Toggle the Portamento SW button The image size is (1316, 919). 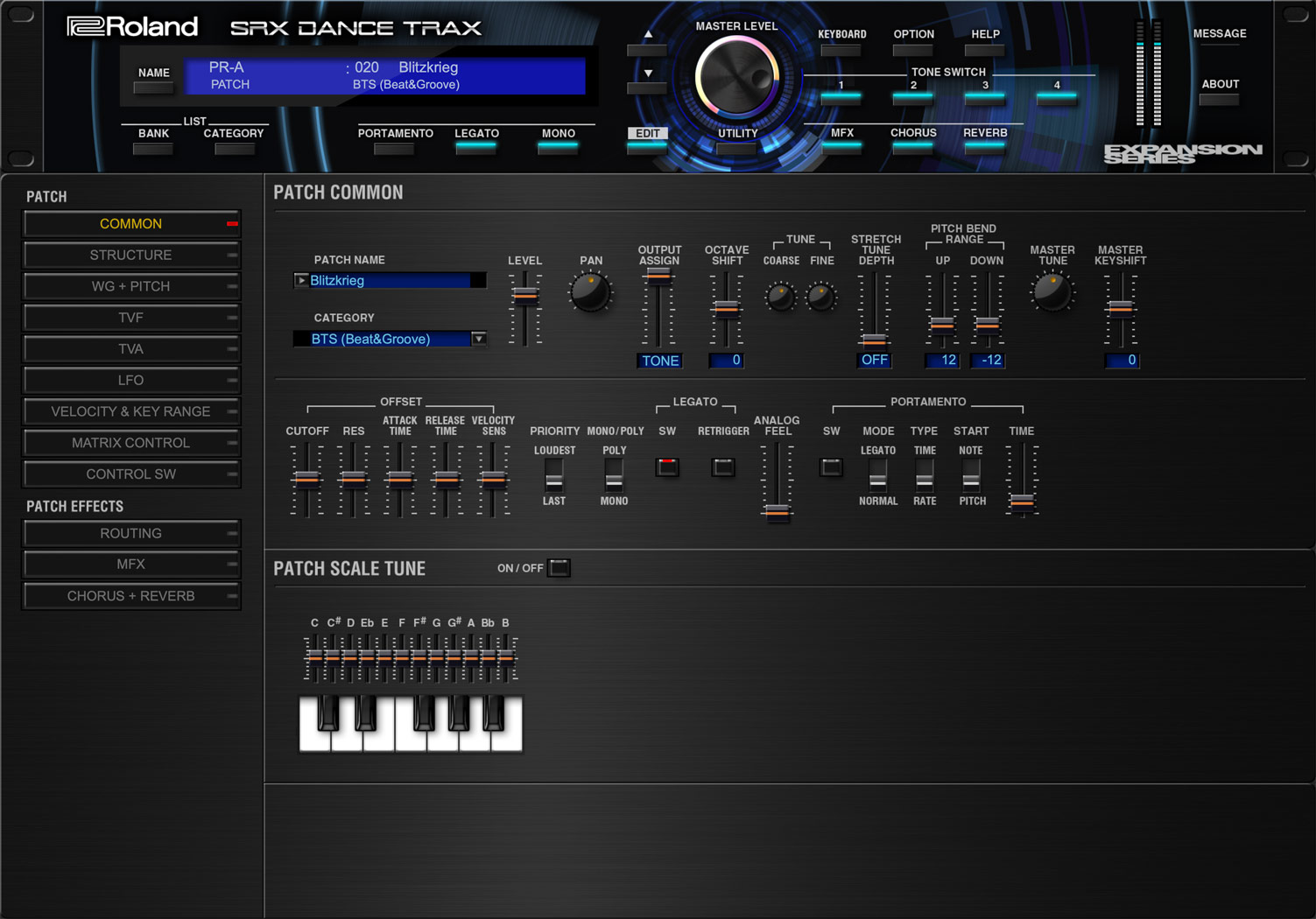click(x=831, y=467)
